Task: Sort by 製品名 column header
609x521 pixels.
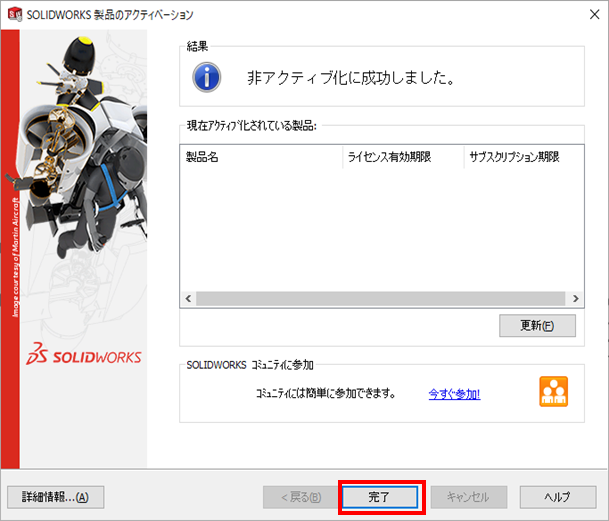Action: tap(261, 157)
